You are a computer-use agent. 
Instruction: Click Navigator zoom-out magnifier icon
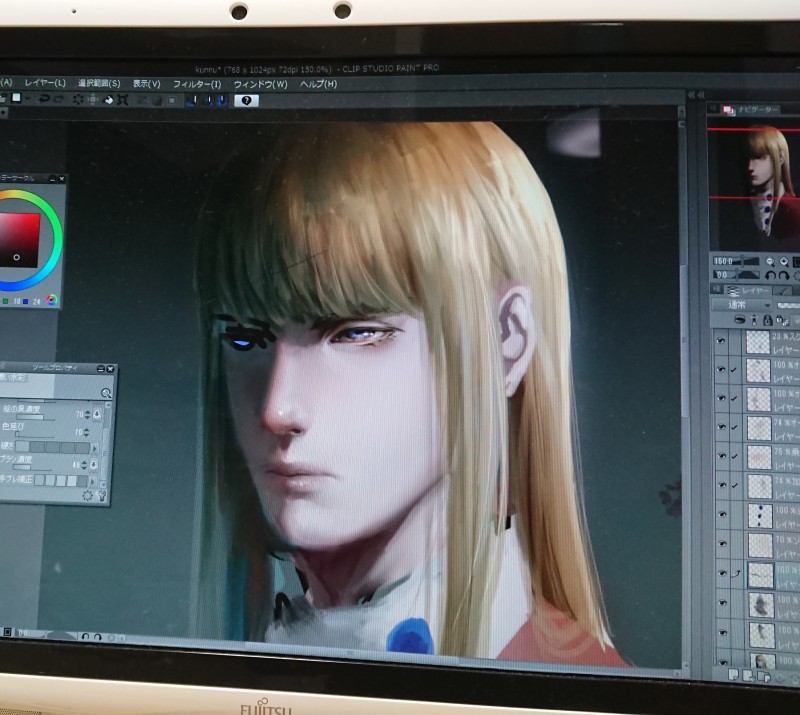coord(770,262)
